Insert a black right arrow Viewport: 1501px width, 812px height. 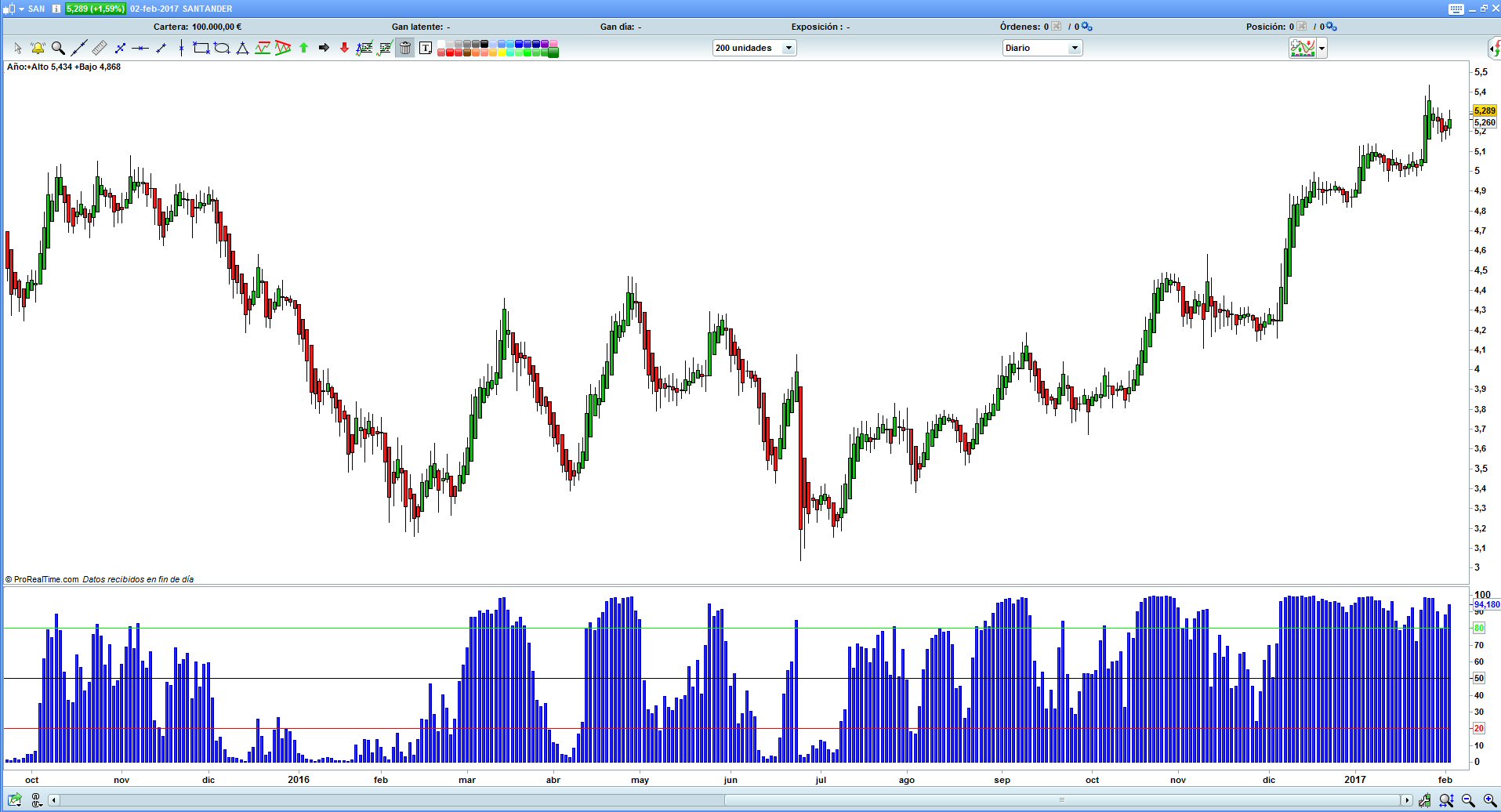coord(324,49)
